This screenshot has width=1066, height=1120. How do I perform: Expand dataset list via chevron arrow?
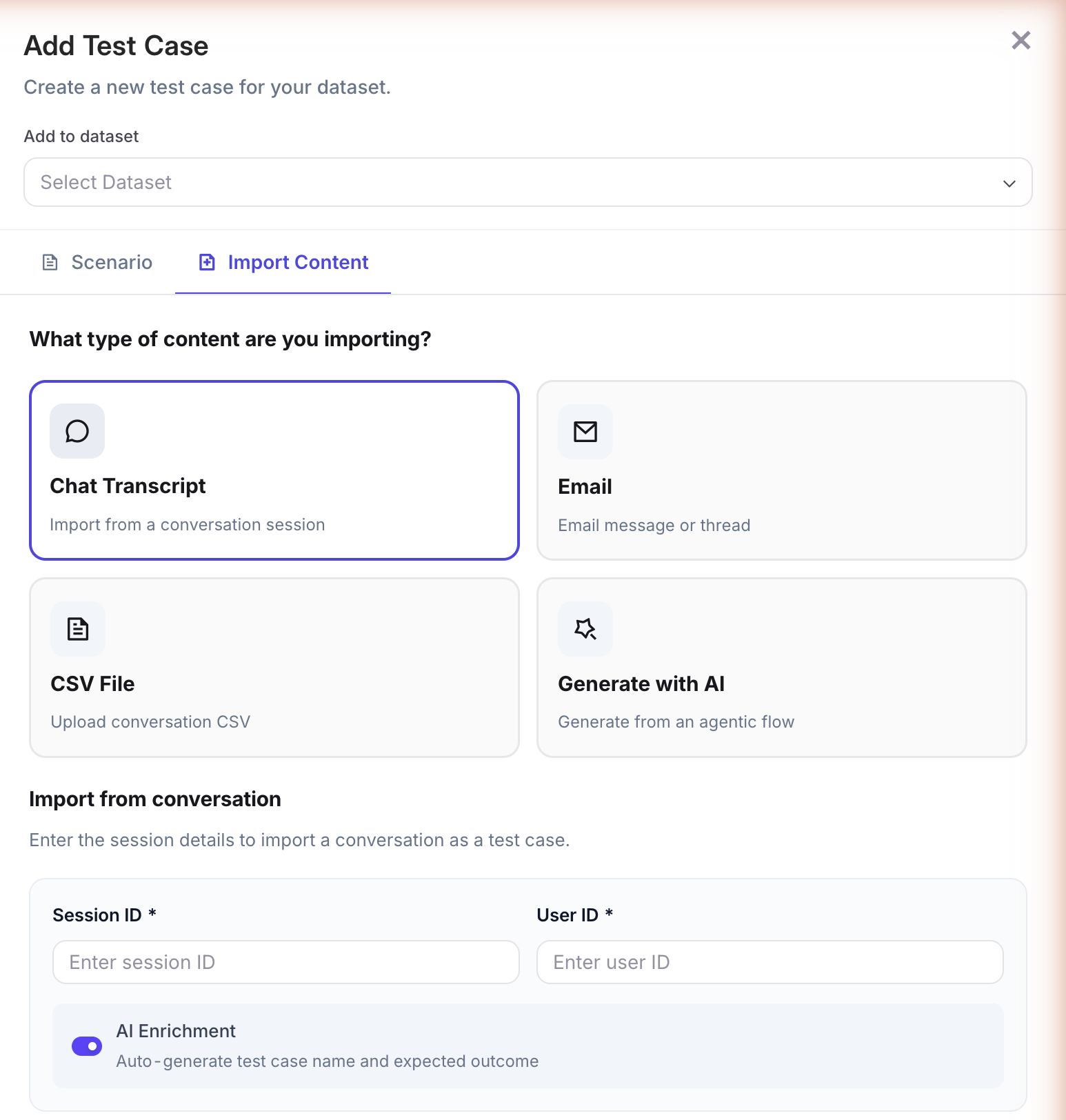click(1009, 183)
